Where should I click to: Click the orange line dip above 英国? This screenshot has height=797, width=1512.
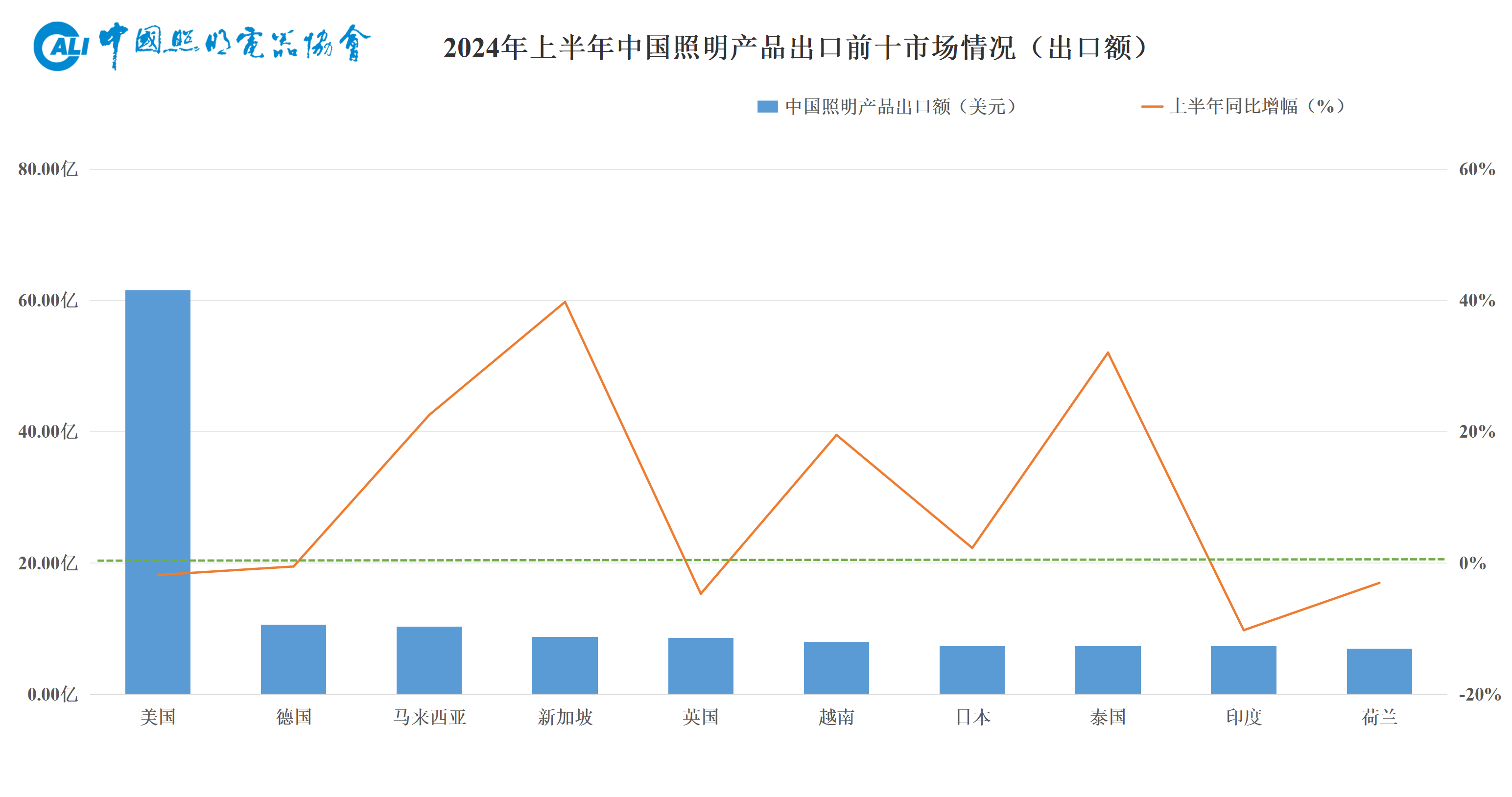point(701,593)
